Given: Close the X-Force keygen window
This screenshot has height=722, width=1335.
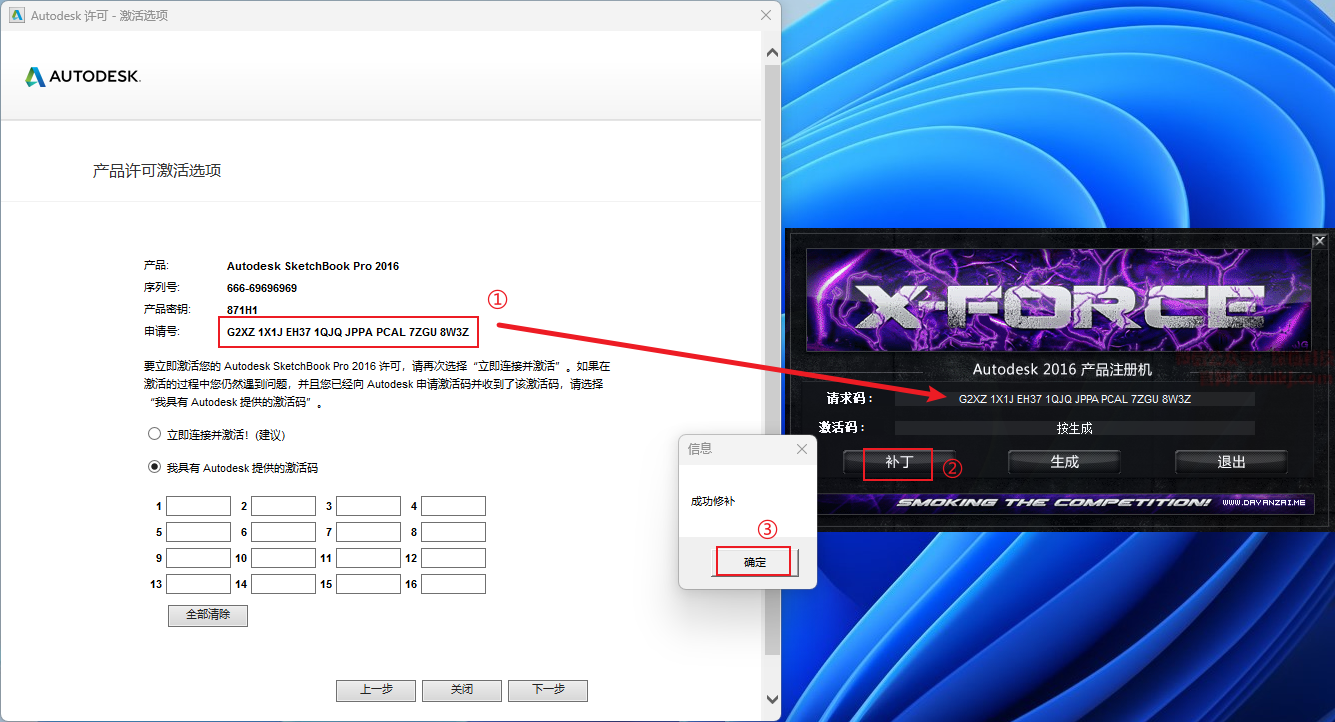Looking at the screenshot, I should tap(1319, 241).
